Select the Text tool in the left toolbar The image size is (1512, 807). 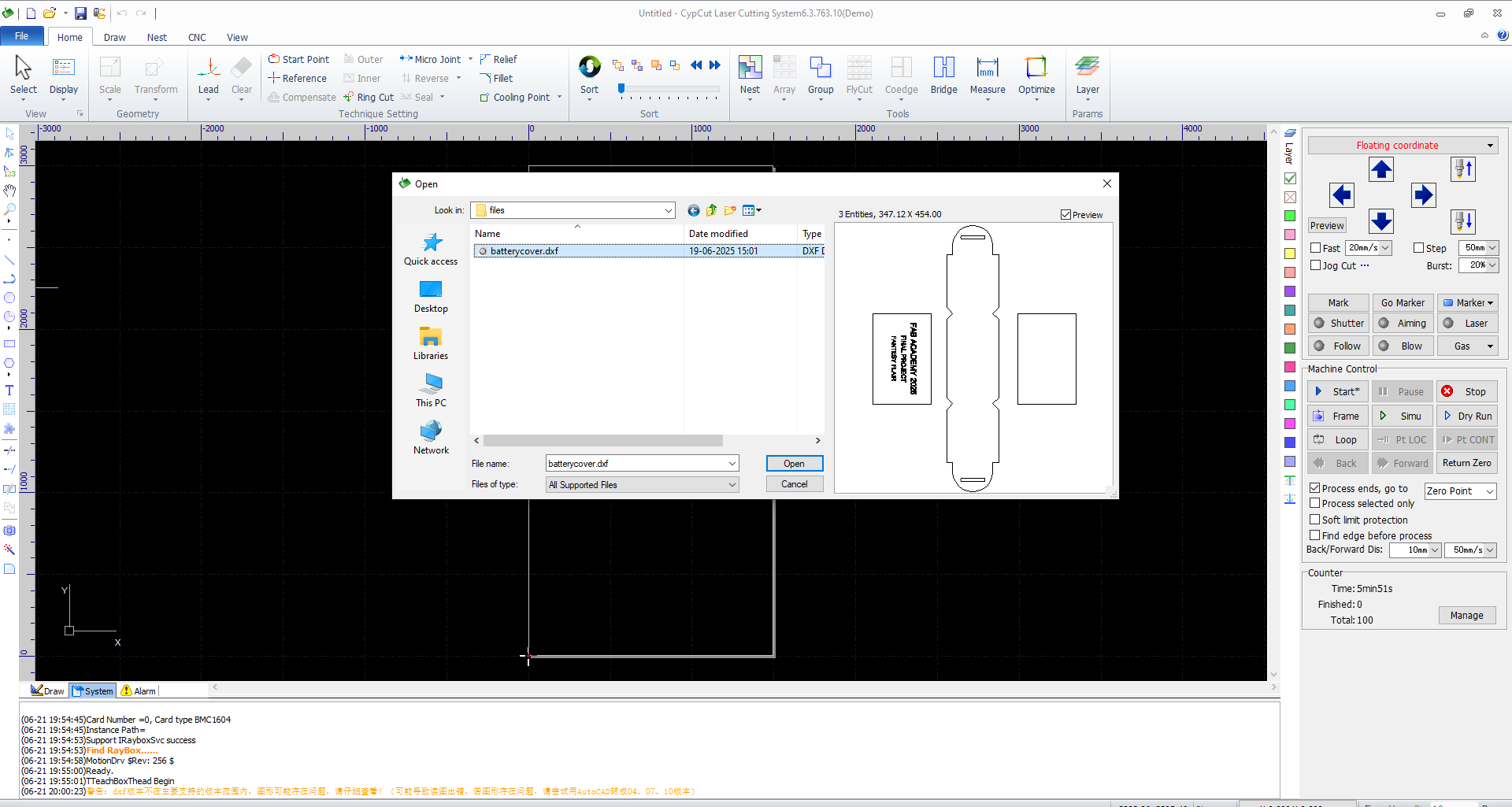pos(9,390)
